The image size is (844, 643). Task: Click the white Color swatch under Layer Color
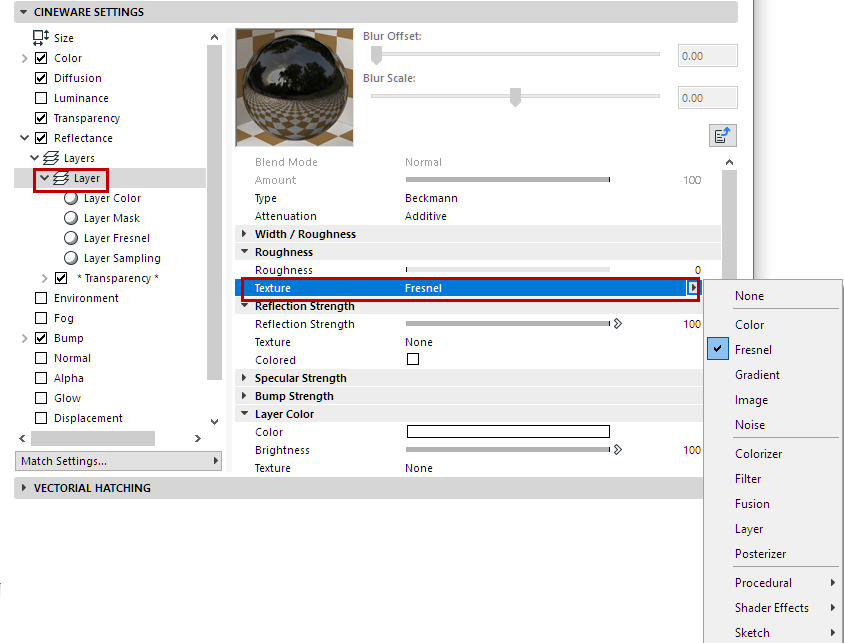[507, 431]
